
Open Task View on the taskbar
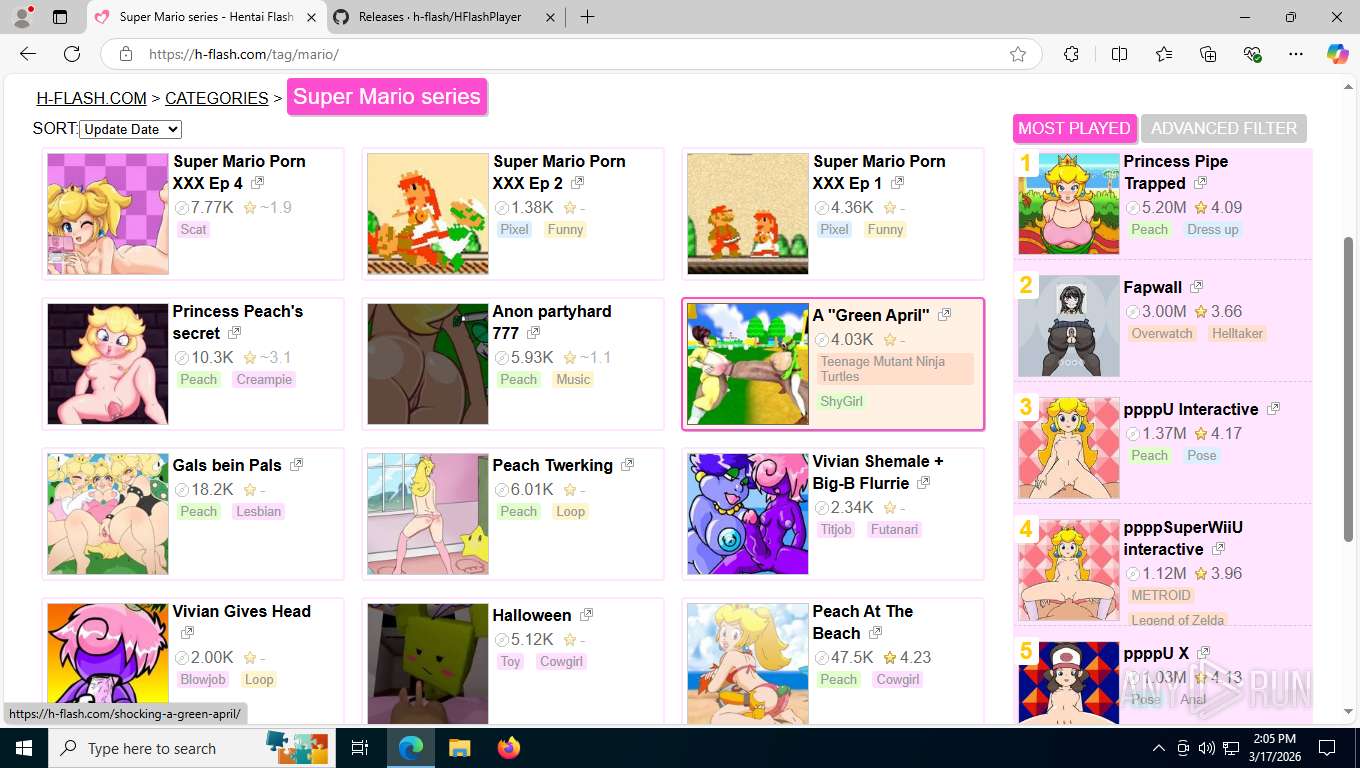360,748
